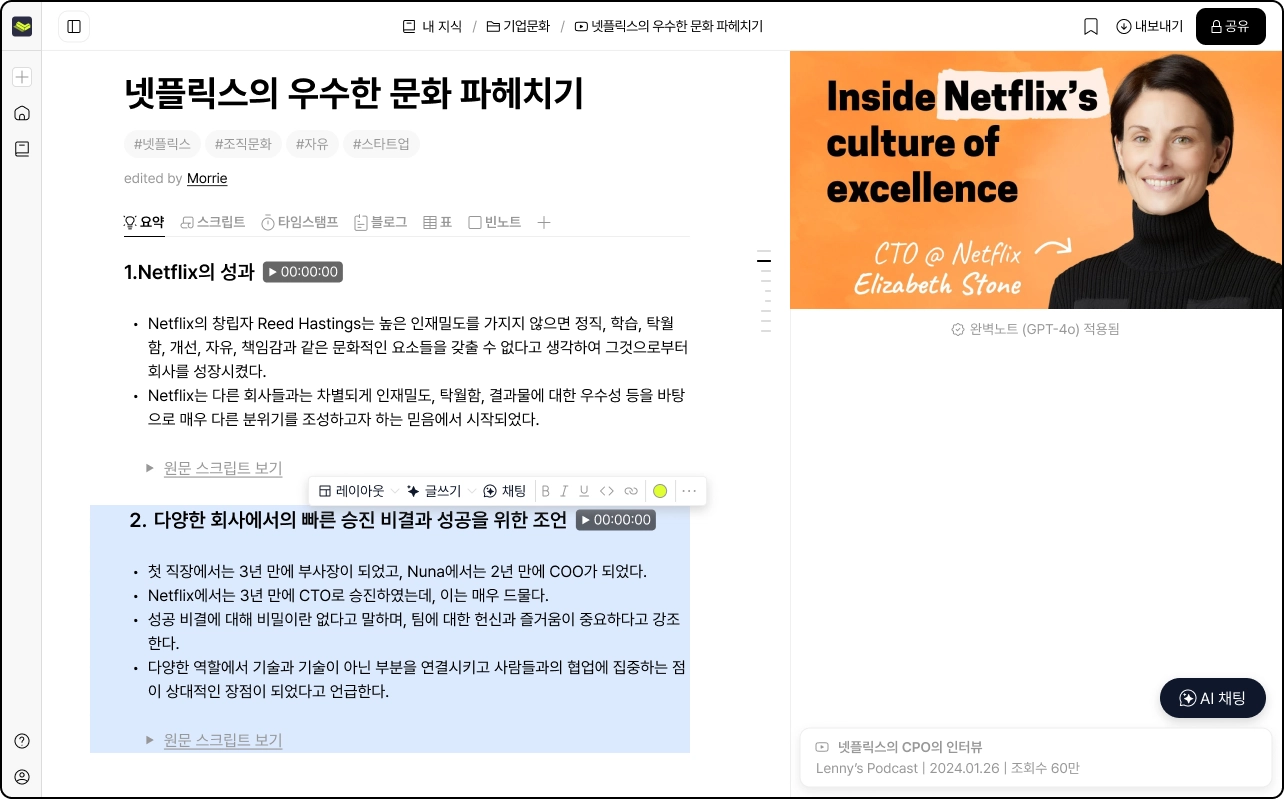
Task: Click the 완벽노트 (GPT-4o) 적용됨 badge
Action: [1036, 329]
